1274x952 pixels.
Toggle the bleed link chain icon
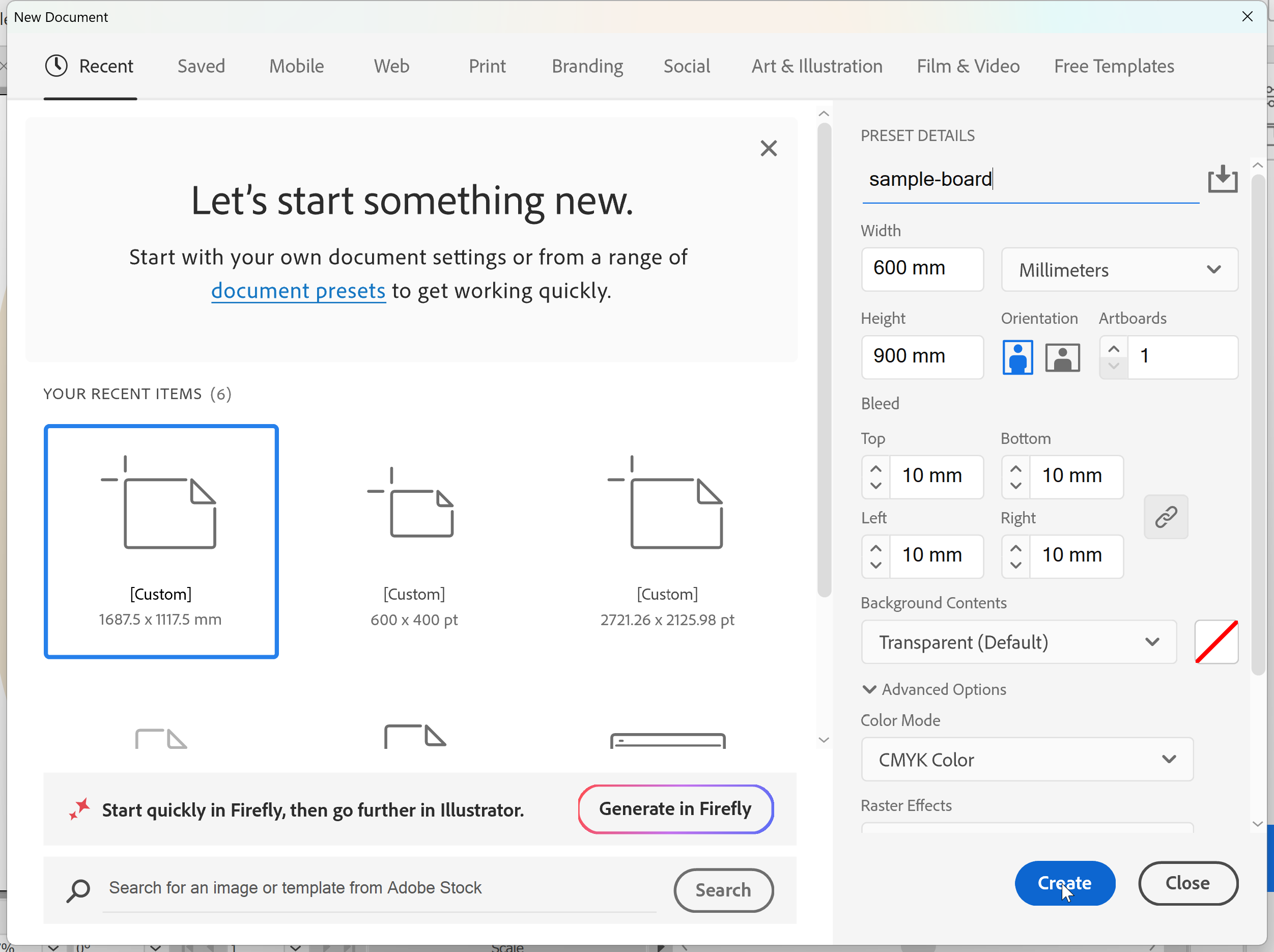click(x=1166, y=517)
